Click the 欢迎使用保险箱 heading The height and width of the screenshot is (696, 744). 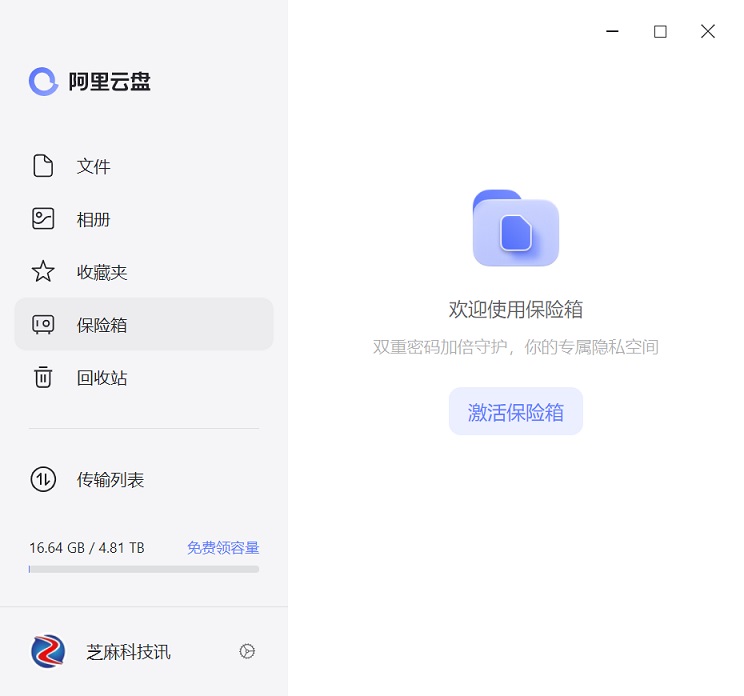click(x=516, y=309)
